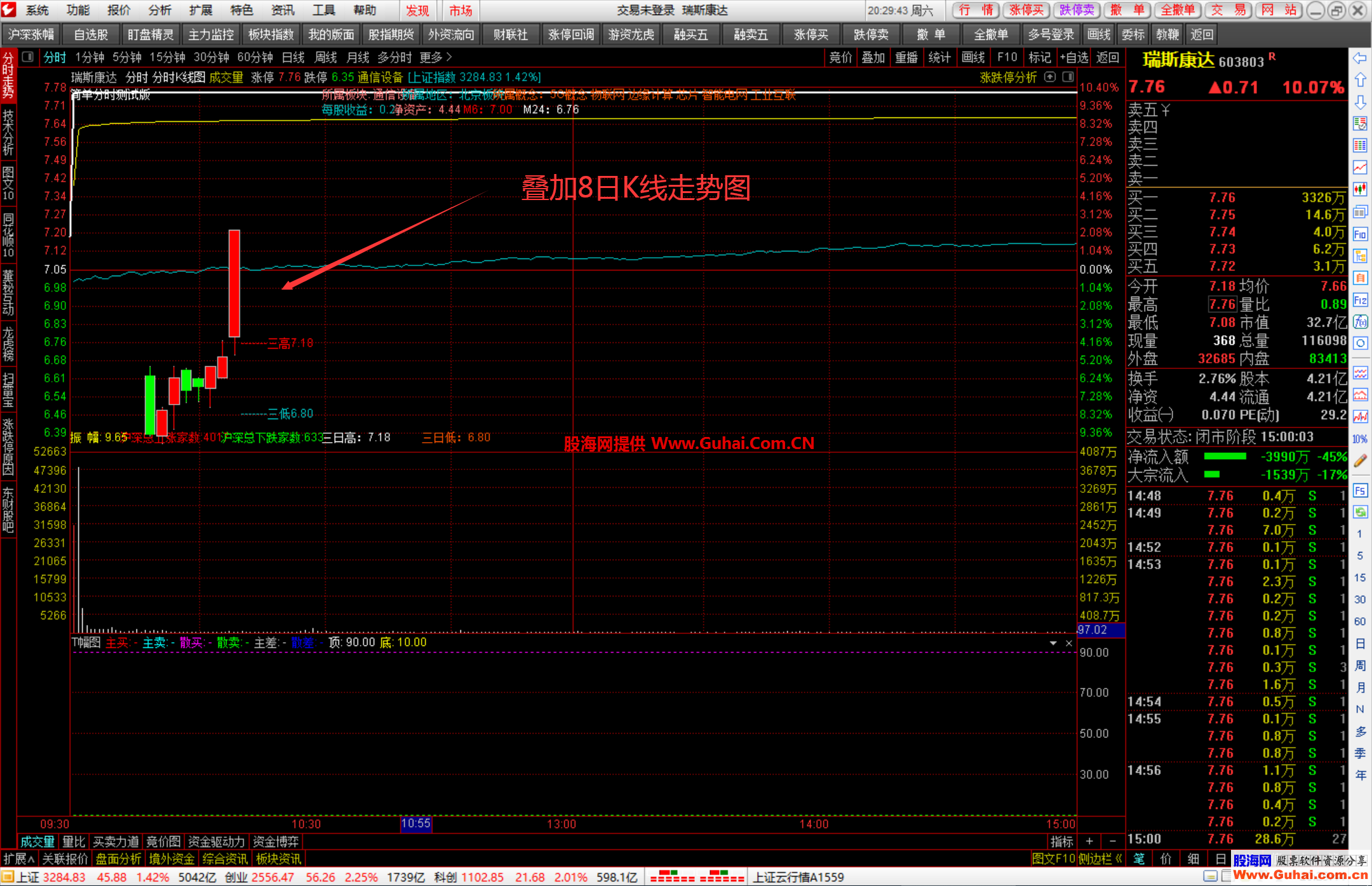Open the 报价 menu
This screenshot has height=886, width=1372.
119,10
